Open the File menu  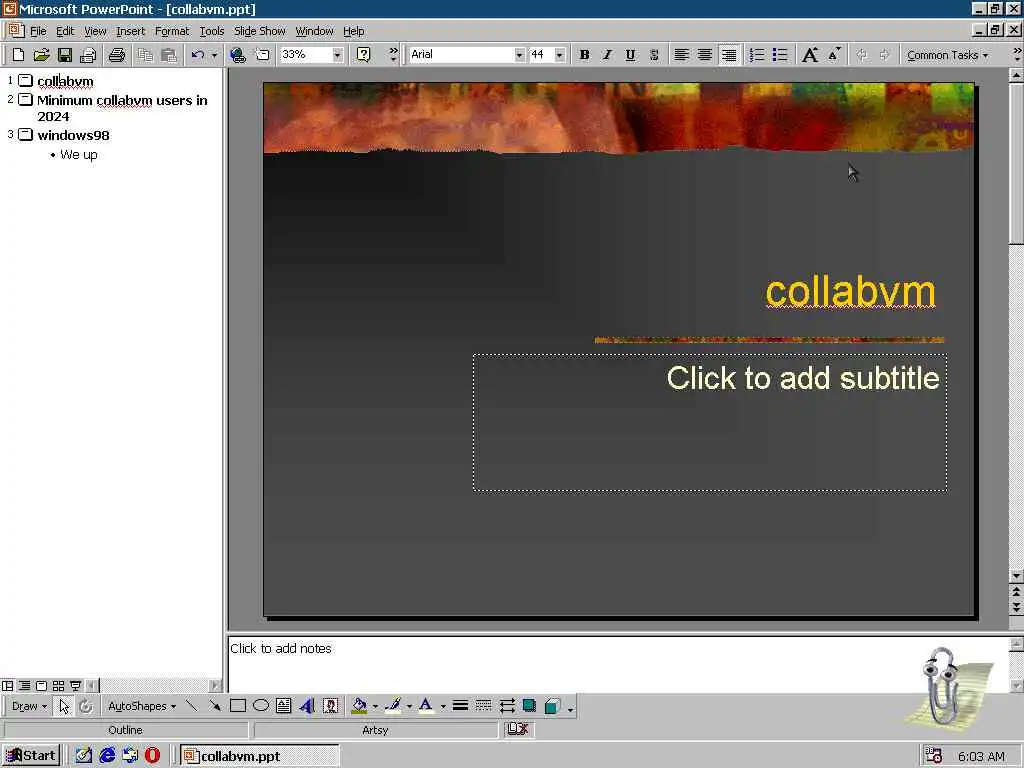pos(38,31)
